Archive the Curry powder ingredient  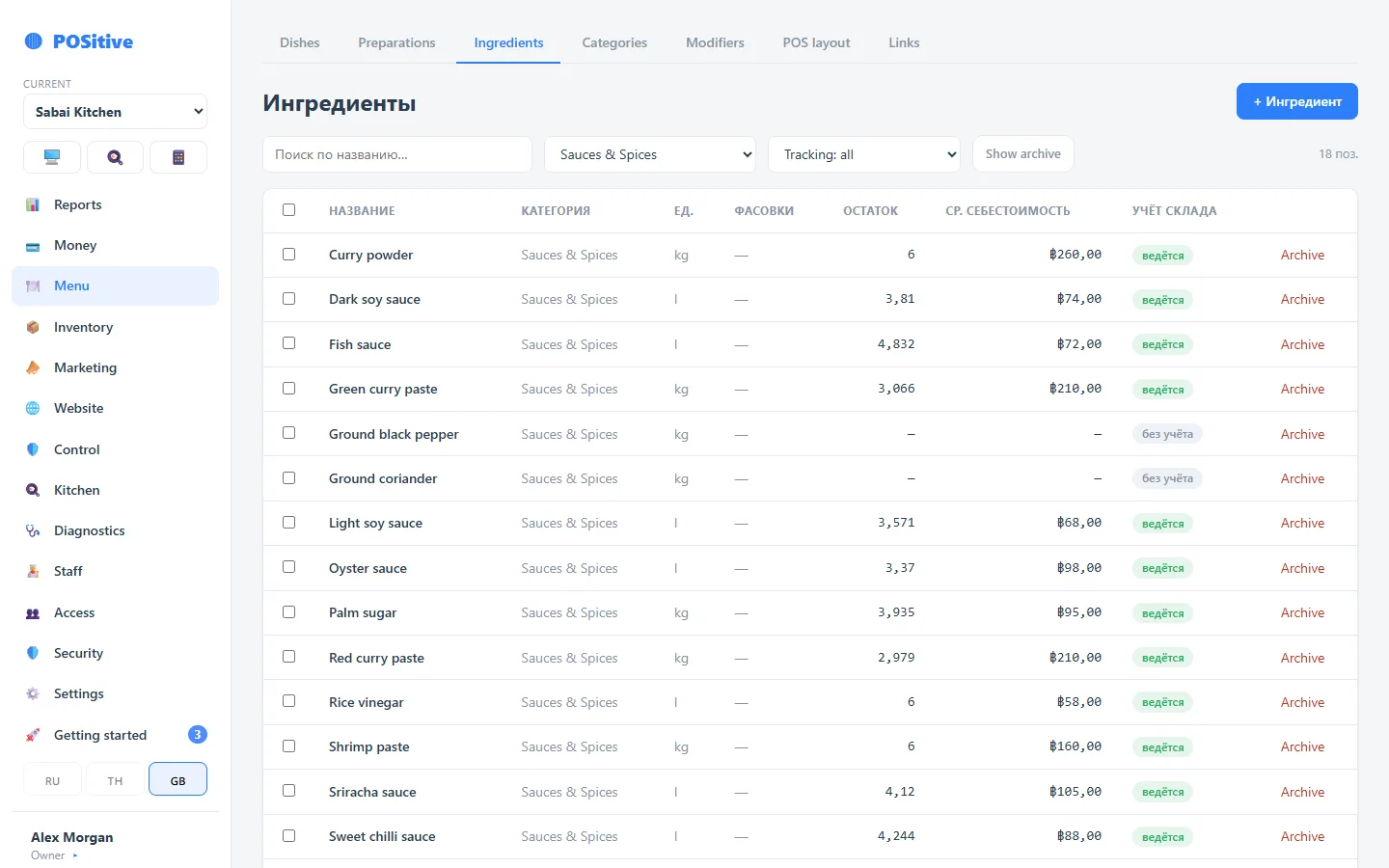point(1302,255)
